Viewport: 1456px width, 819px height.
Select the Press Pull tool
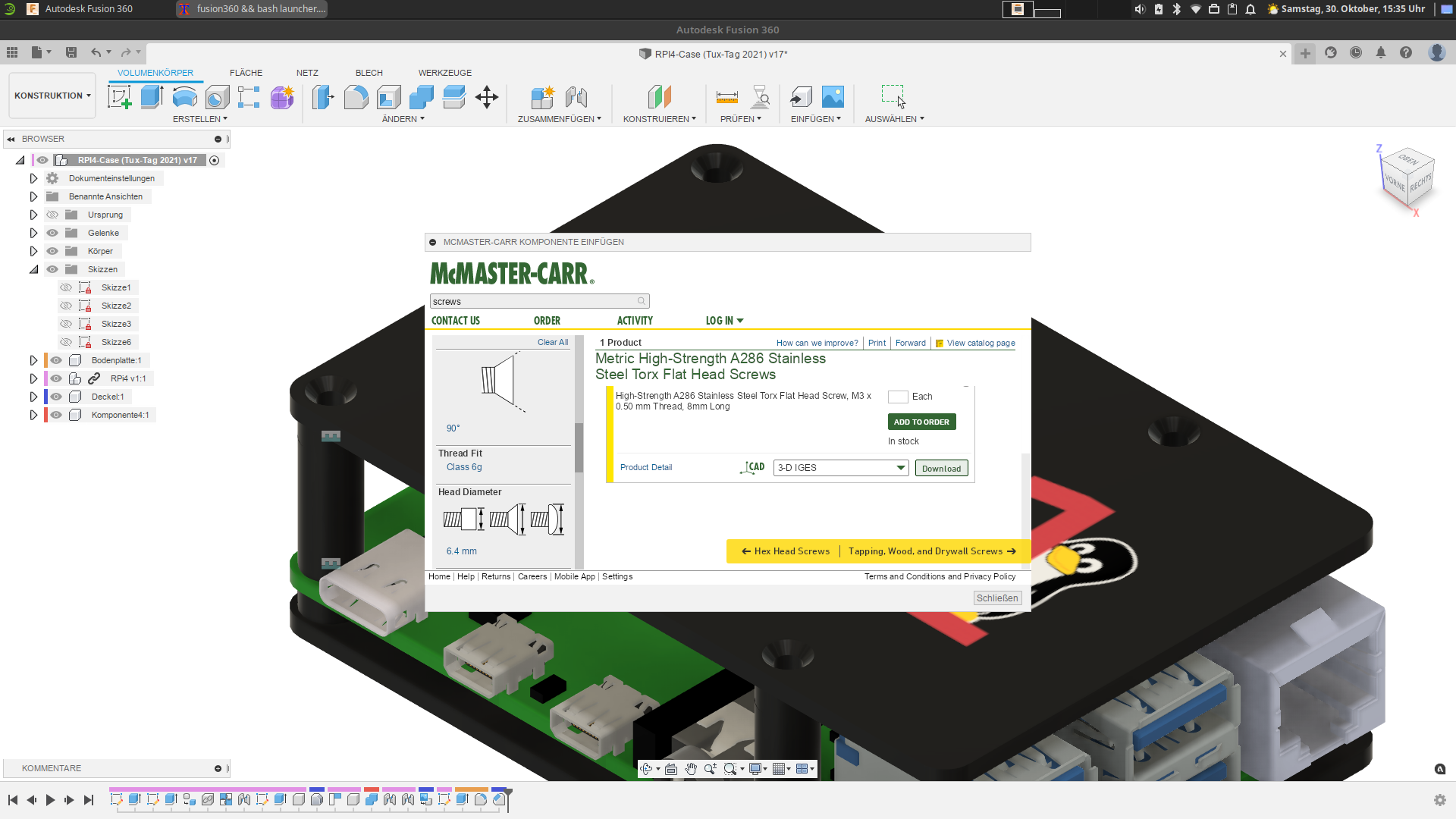pyautogui.click(x=323, y=97)
